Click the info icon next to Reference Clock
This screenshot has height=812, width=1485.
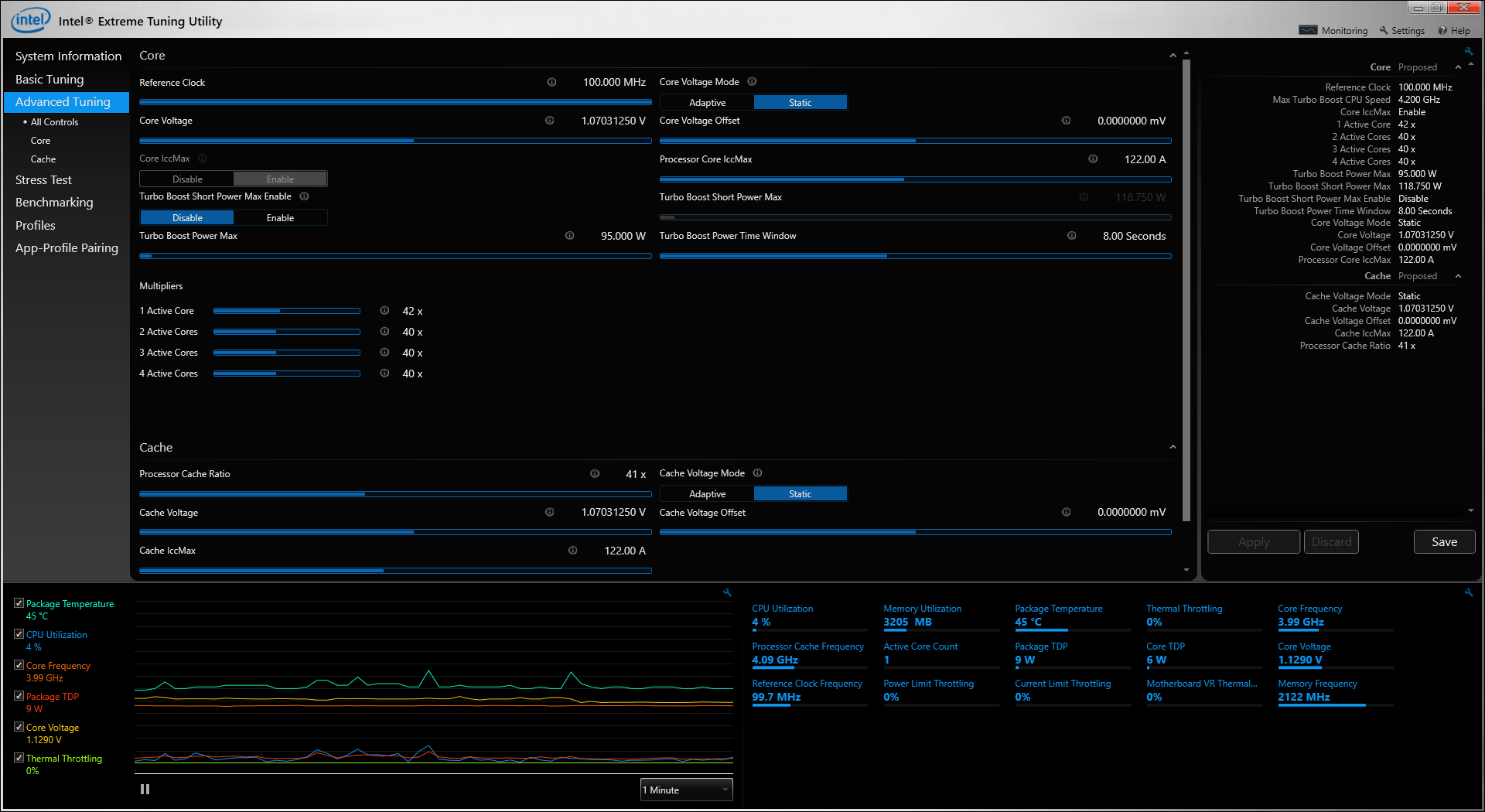pos(551,82)
